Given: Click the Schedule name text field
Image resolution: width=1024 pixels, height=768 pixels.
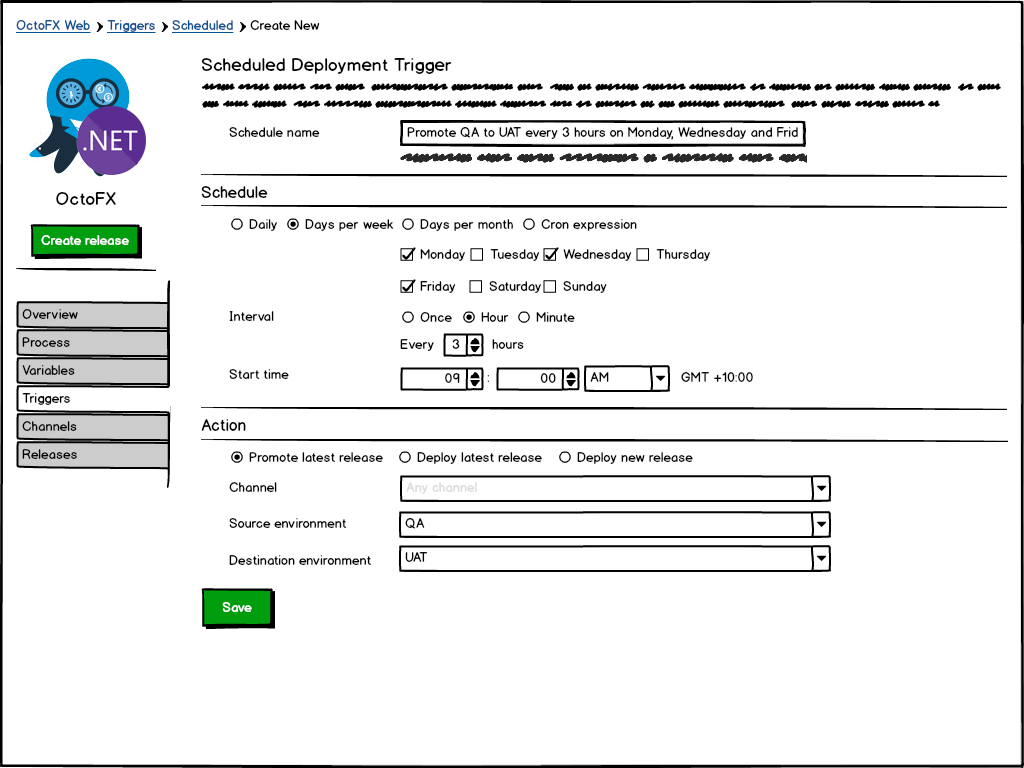Looking at the screenshot, I should [602, 133].
